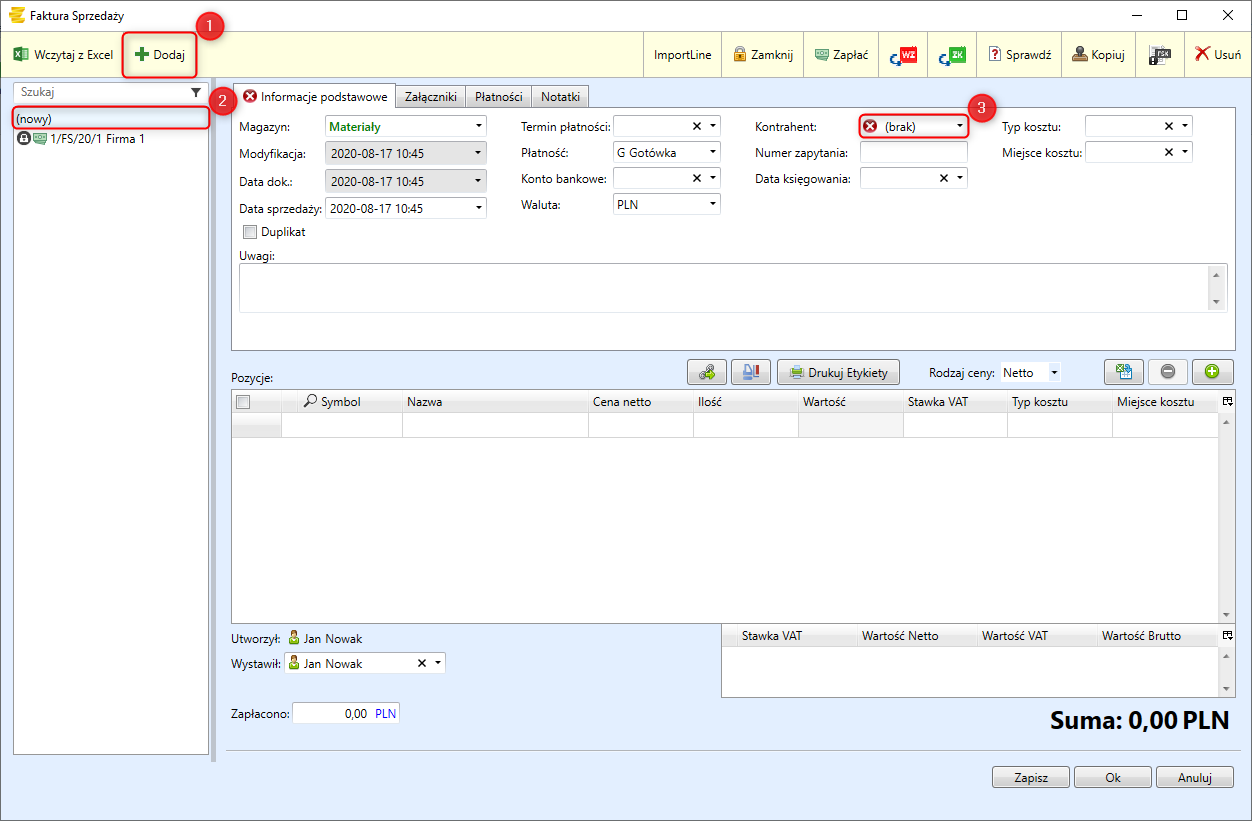The width and height of the screenshot is (1252, 821).
Task: Expand the Płatność G Gotówka dropdown
Action: click(x=712, y=153)
